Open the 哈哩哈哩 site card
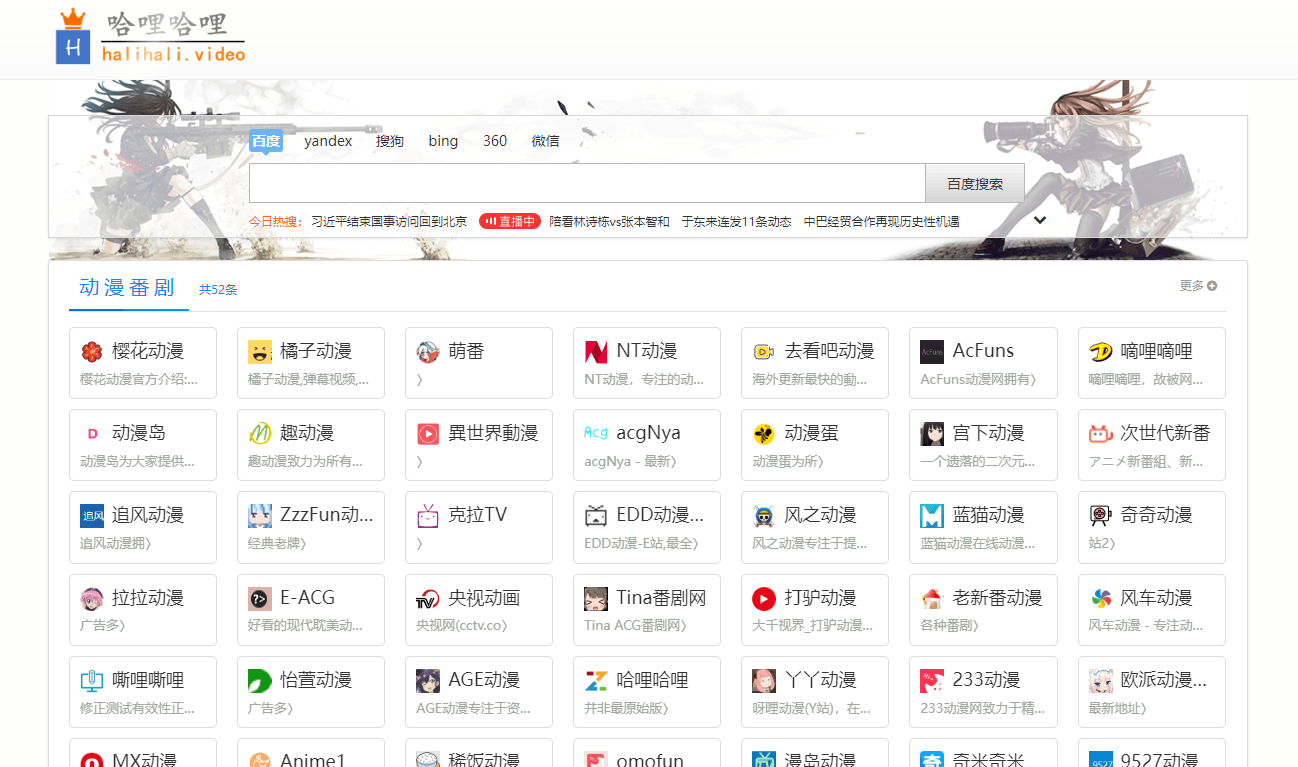 [x=647, y=692]
